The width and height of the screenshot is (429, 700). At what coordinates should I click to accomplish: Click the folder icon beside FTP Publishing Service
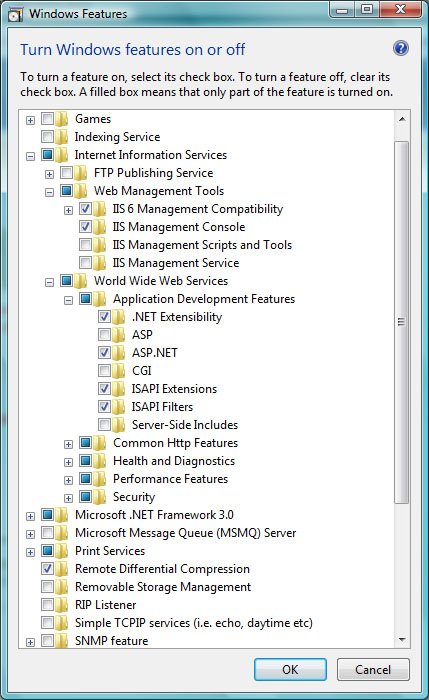(x=81, y=173)
